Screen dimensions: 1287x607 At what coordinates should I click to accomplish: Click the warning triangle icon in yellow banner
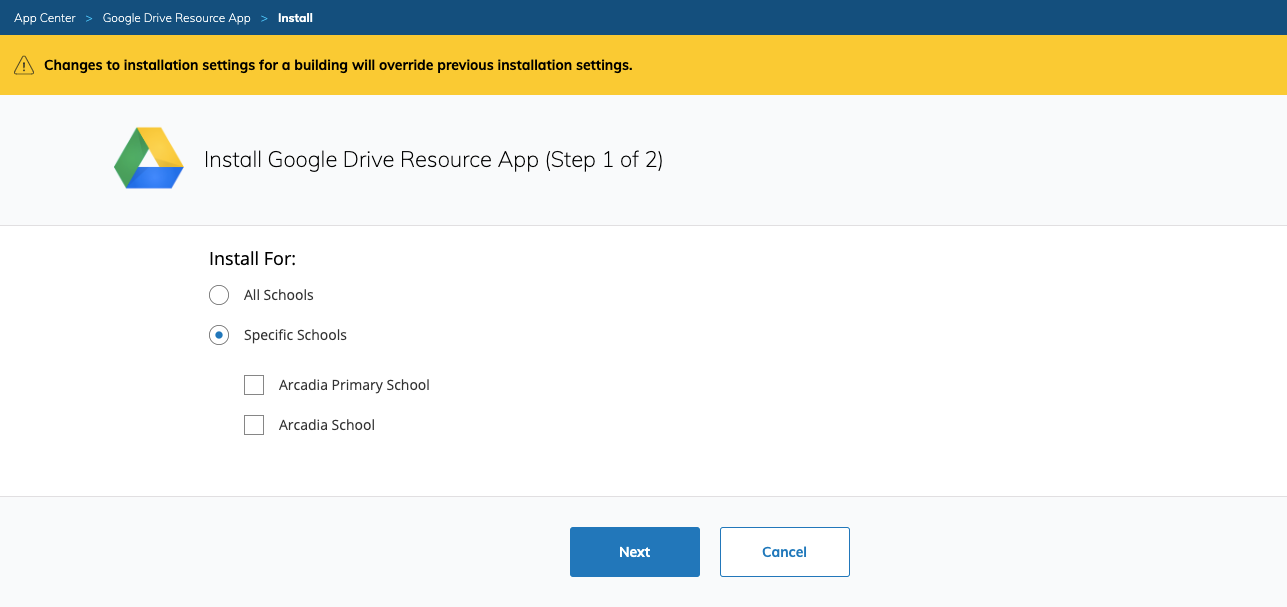pyautogui.click(x=24, y=66)
